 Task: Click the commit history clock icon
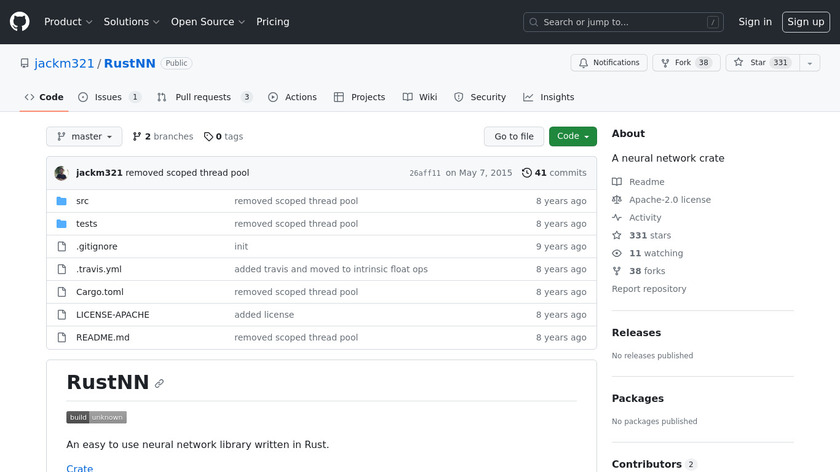[x=527, y=173]
